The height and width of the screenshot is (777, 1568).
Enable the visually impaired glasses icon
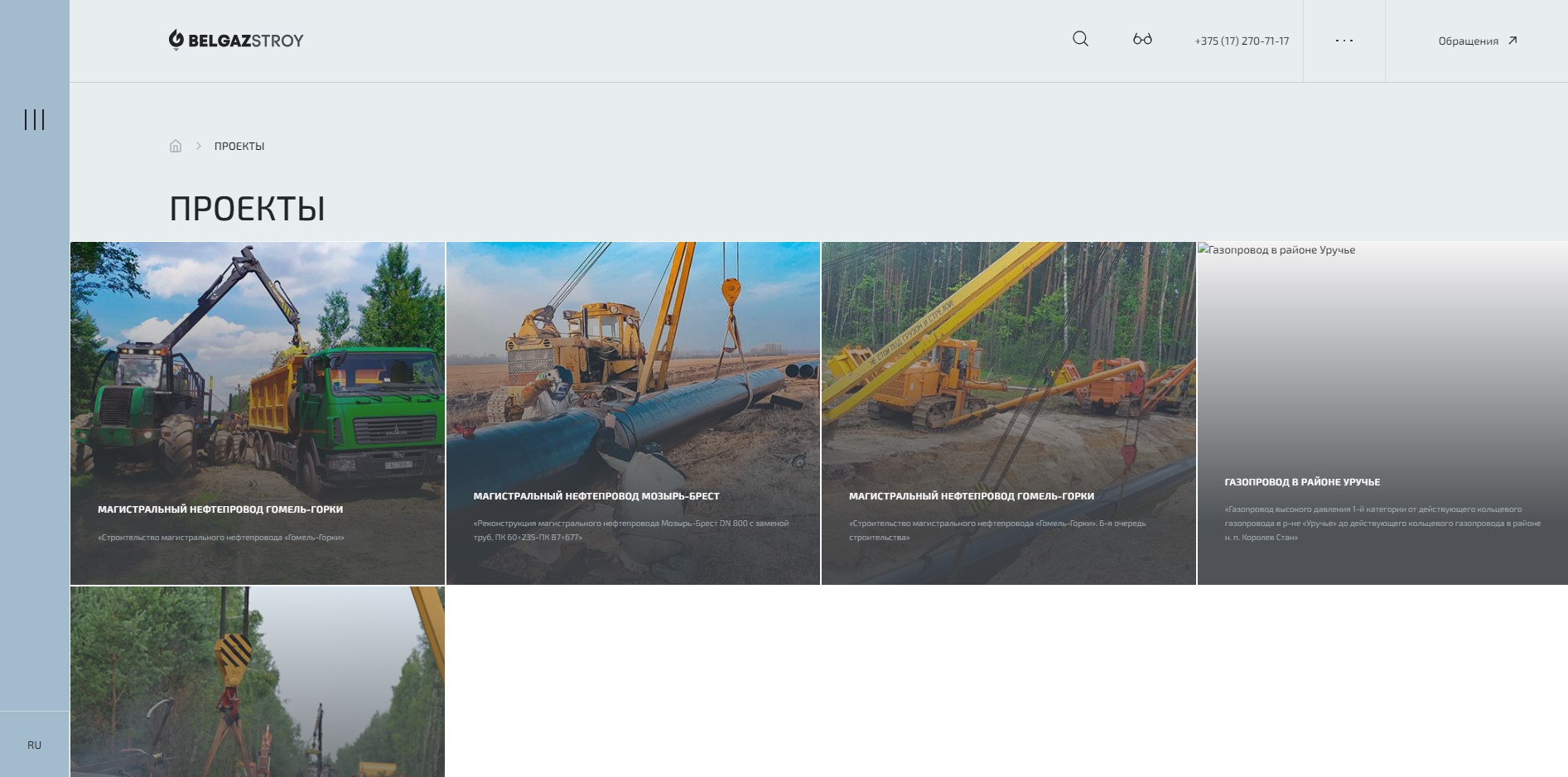tap(1142, 39)
